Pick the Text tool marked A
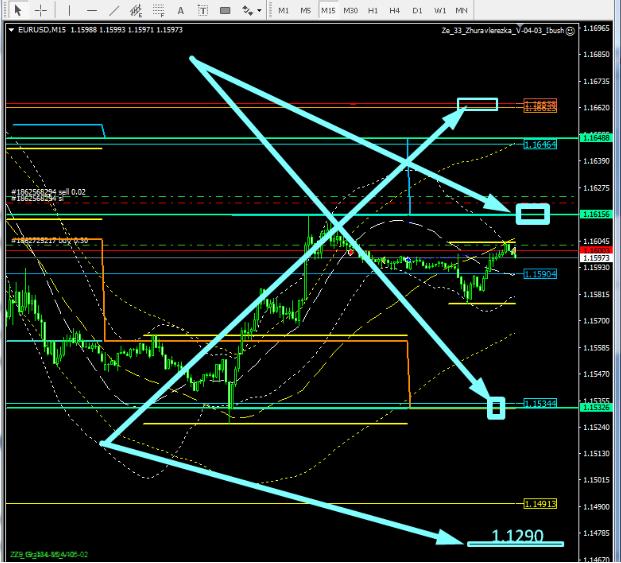621x563 pixels. coord(181,10)
